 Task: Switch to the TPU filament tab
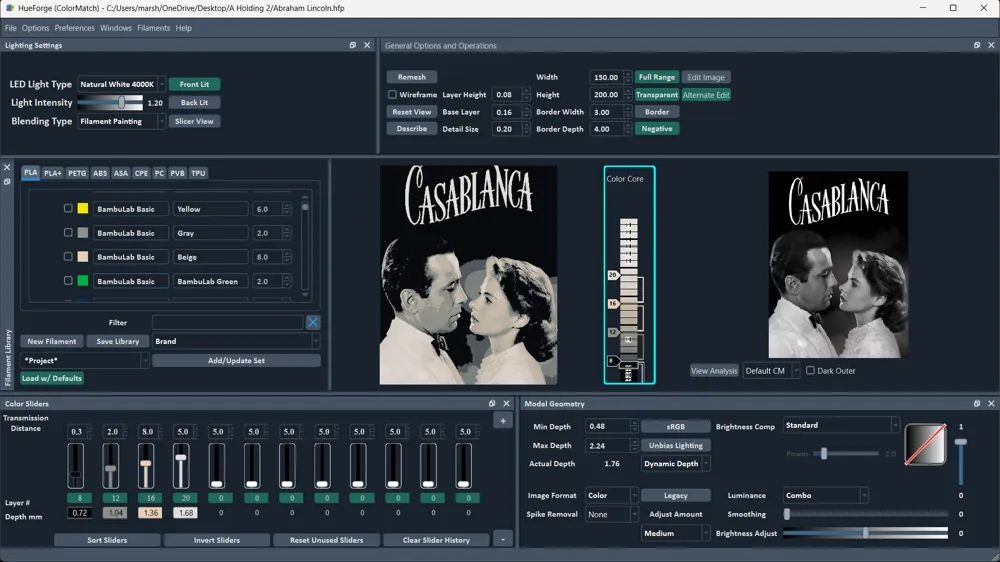click(x=198, y=173)
